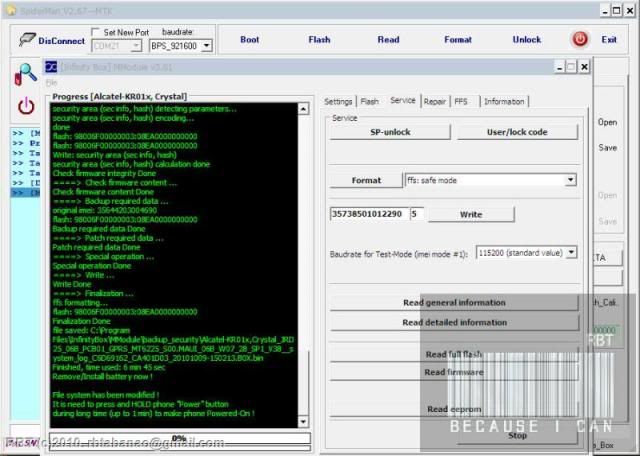Image resolution: width=640 pixels, height=456 pixels.
Task: Click the Write IMEI button
Action: [470, 214]
